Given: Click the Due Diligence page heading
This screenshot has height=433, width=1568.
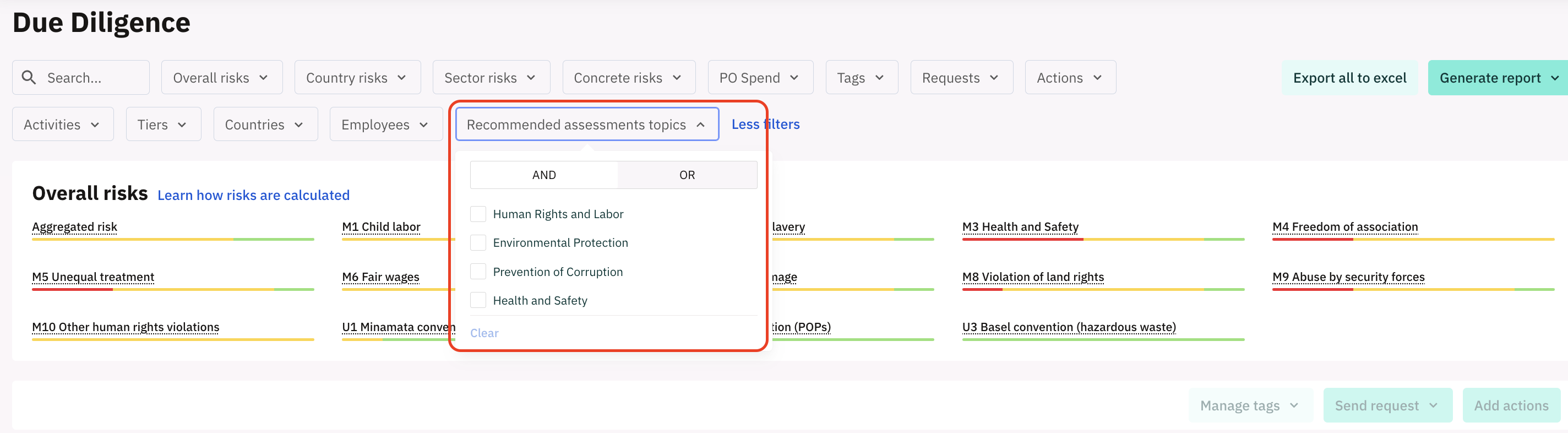Looking at the screenshot, I should (x=101, y=23).
